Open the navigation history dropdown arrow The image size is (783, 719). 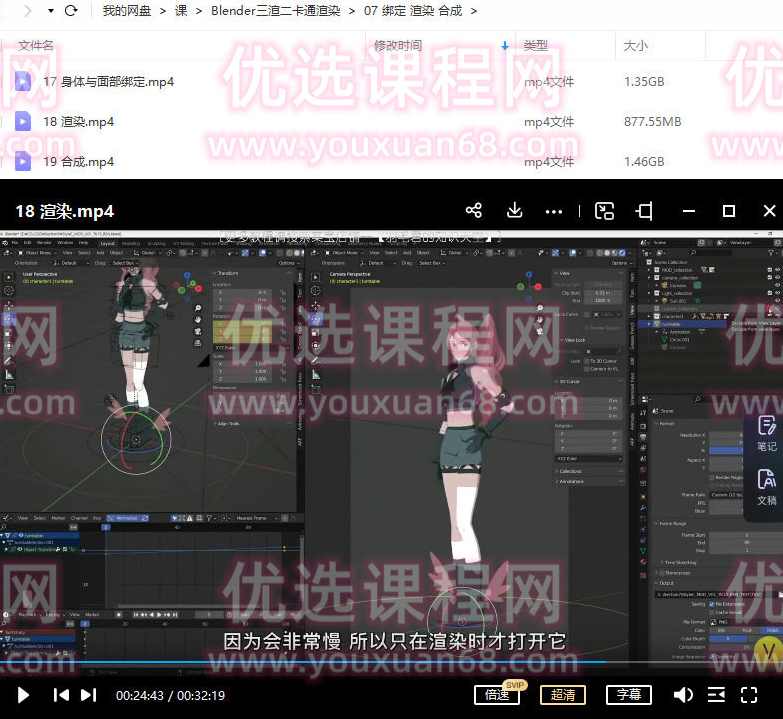click(50, 10)
